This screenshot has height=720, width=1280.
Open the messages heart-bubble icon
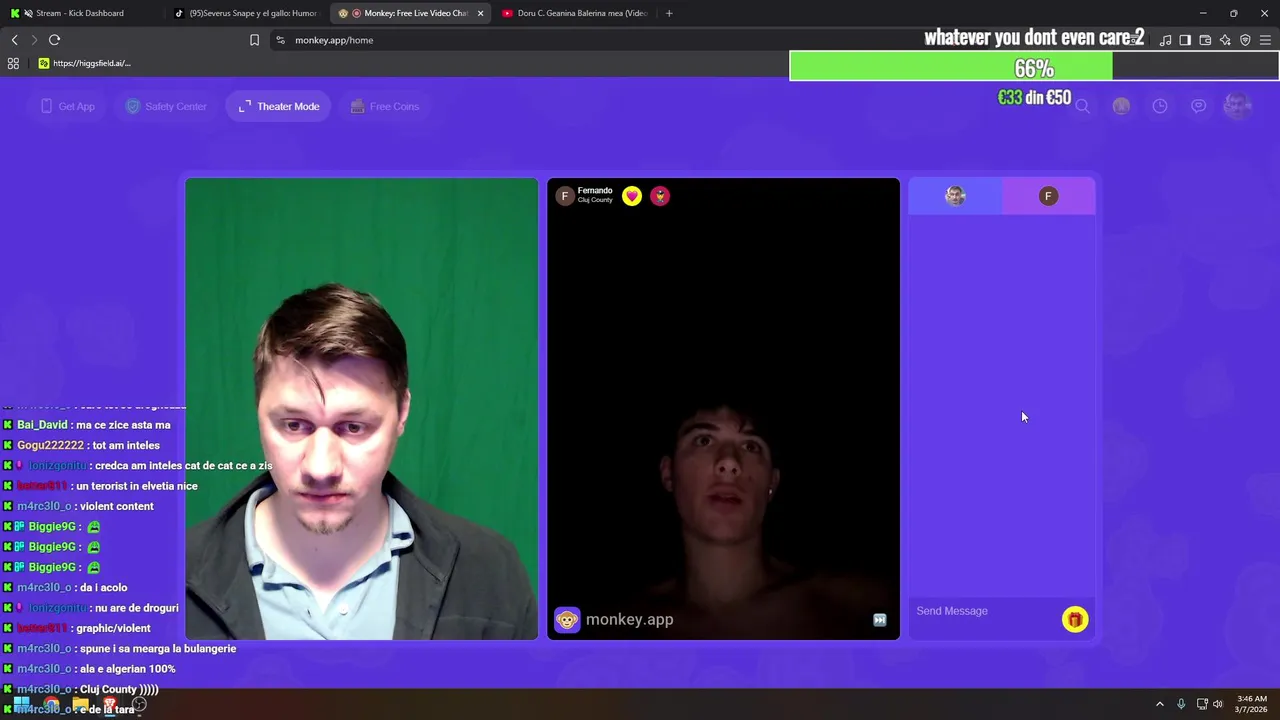[1198, 106]
